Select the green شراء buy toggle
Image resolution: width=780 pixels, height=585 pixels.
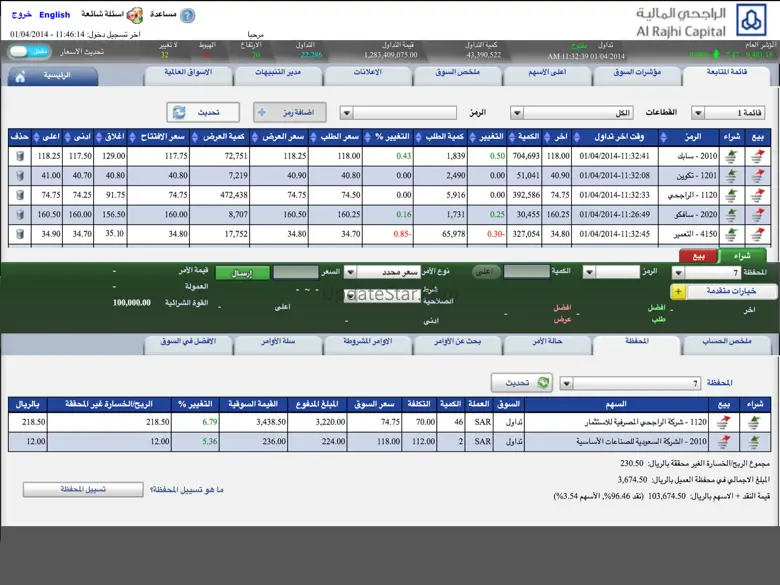(743, 256)
